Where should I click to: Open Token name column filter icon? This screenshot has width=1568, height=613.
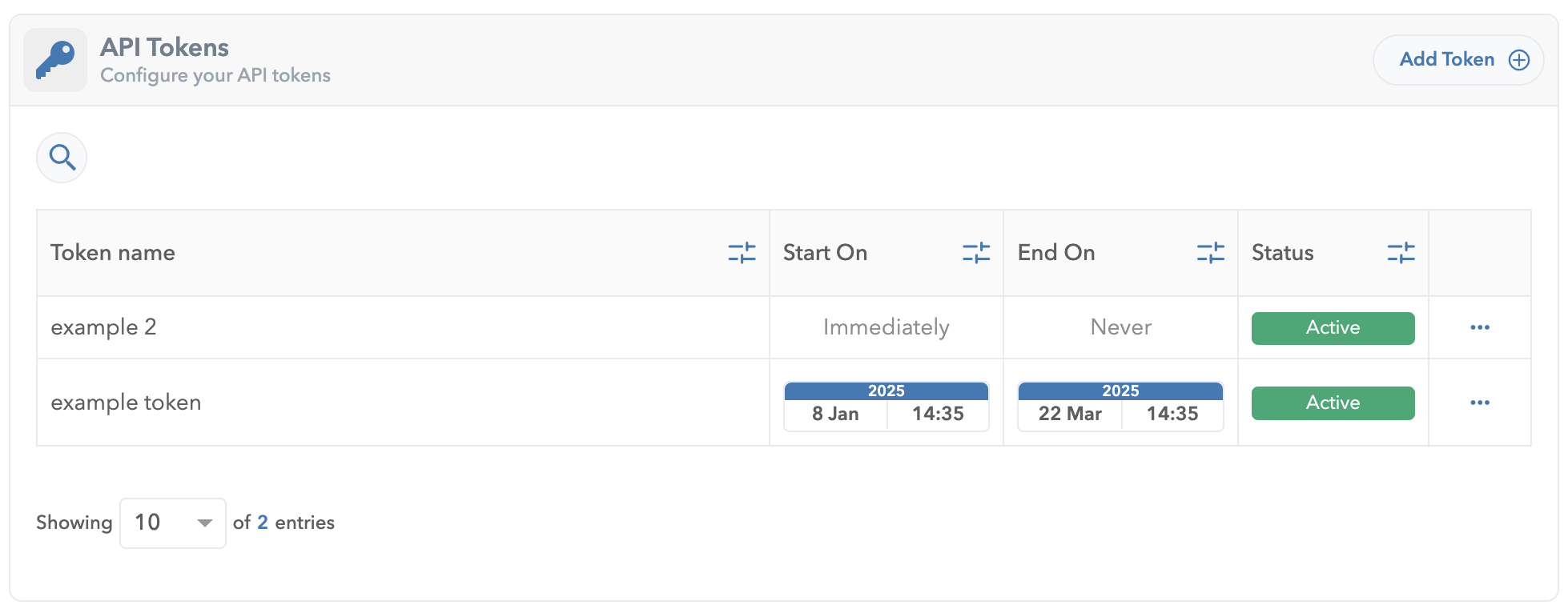coord(742,253)
